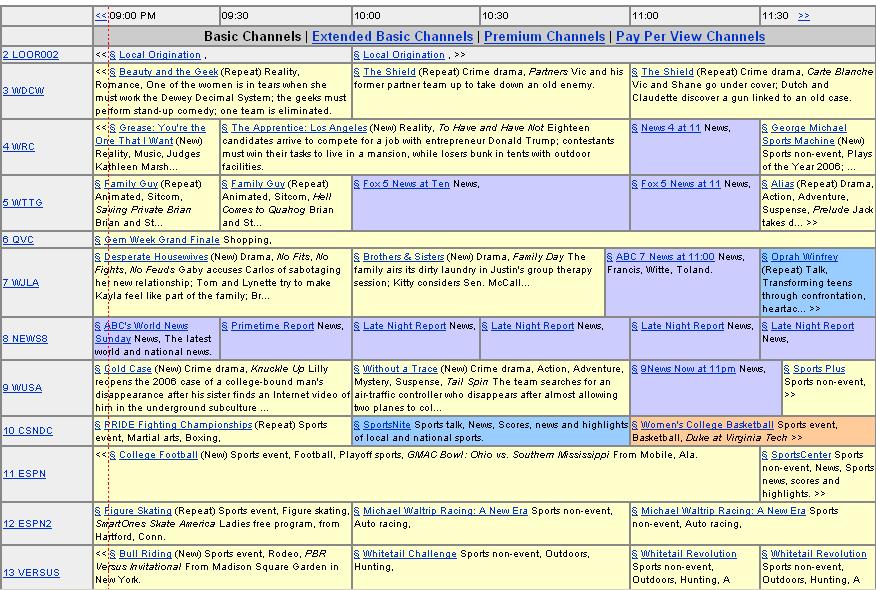Open the Without a Trace link

(400, 369)
